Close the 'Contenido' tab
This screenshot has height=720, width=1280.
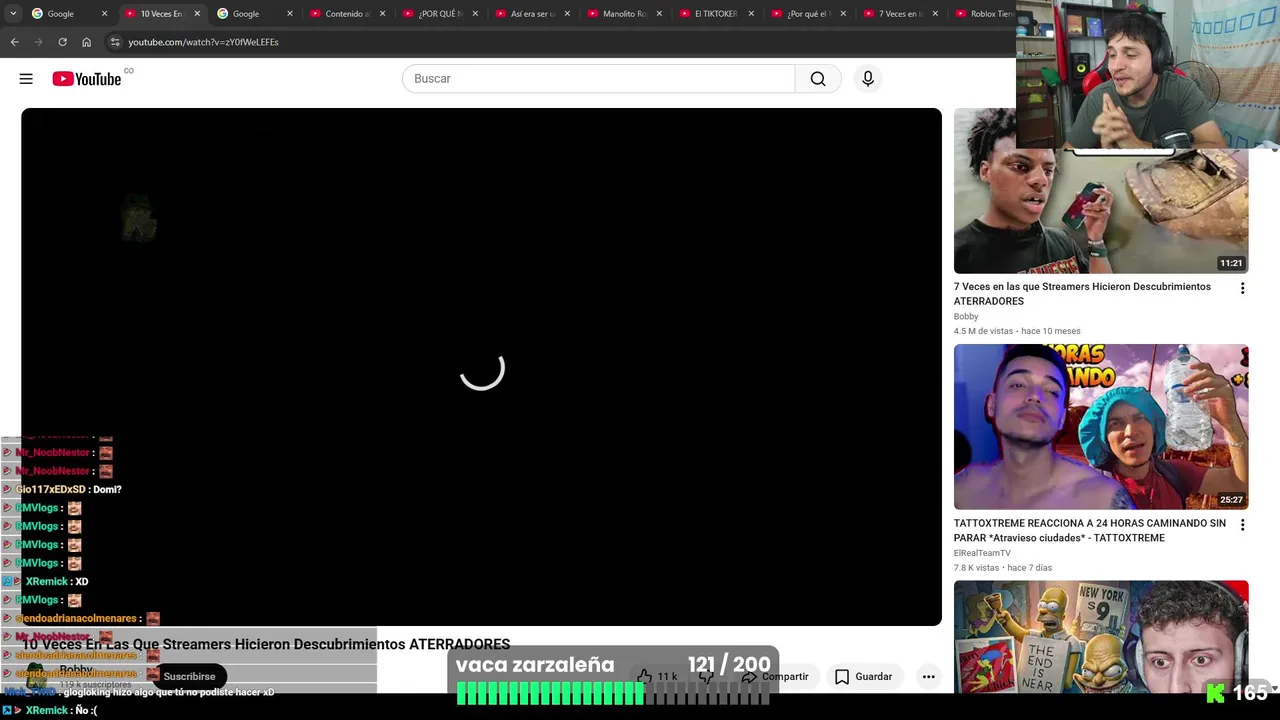click(x=382, y=14)
